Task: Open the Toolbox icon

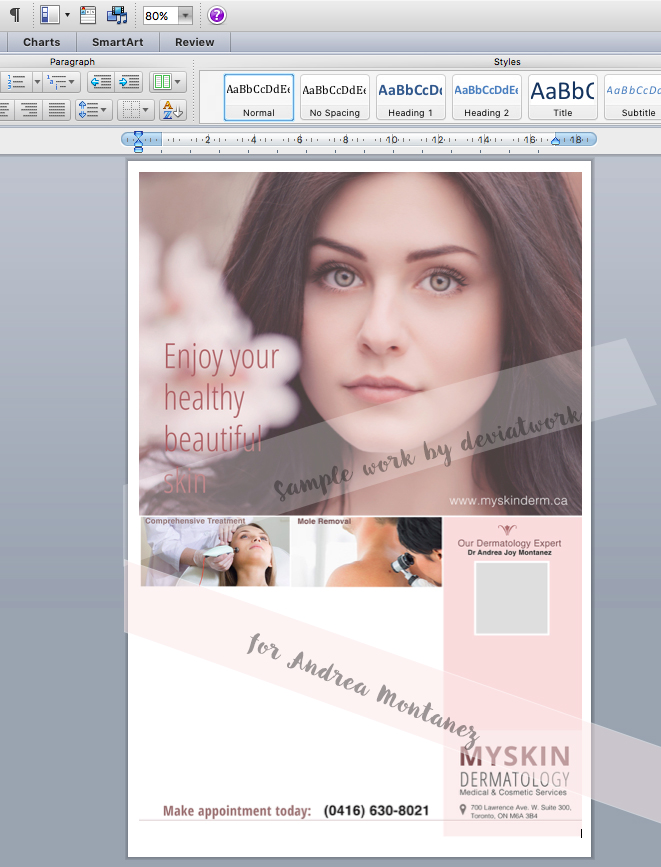Action: 88,15
